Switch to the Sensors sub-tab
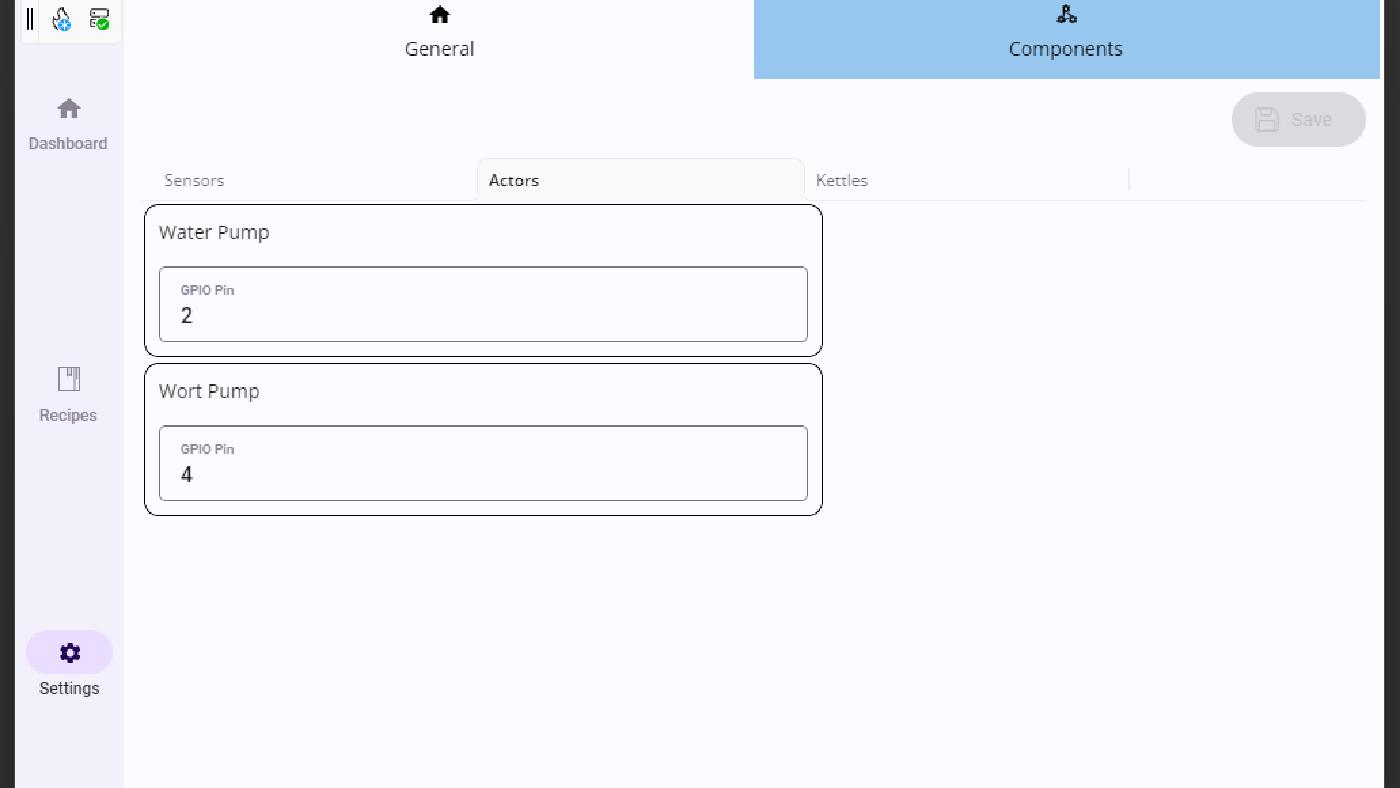The width and height of the screenshot is (1400, 788). pos(194,181)
